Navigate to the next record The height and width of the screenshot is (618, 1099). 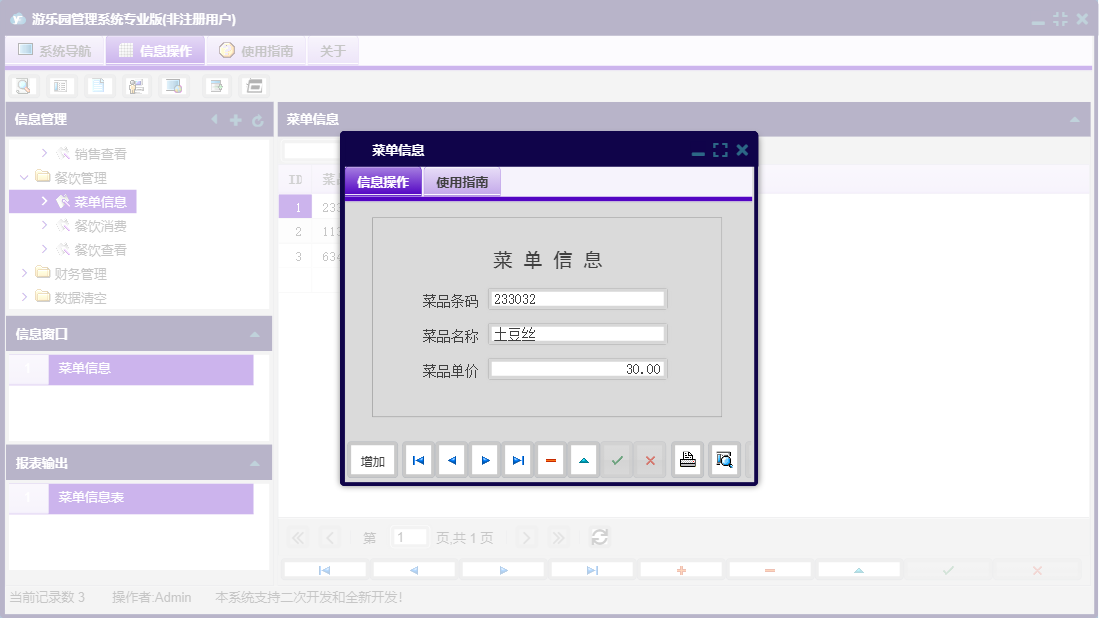click(484, 459)
